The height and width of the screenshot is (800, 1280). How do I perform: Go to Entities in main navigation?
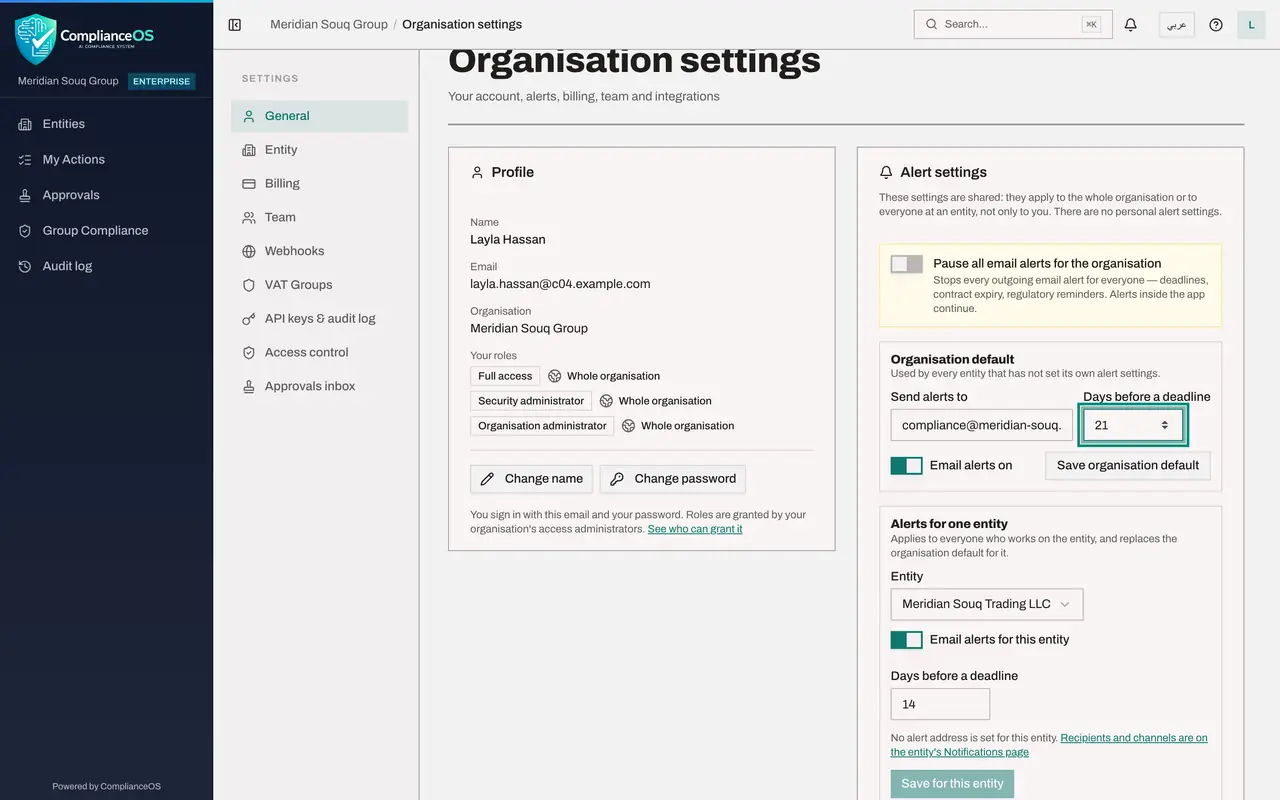106,124
